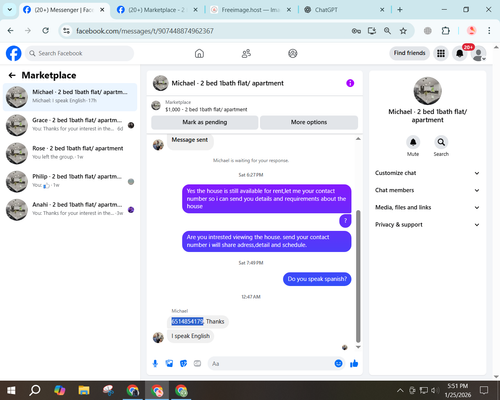Go to Home feed icon

199,53
